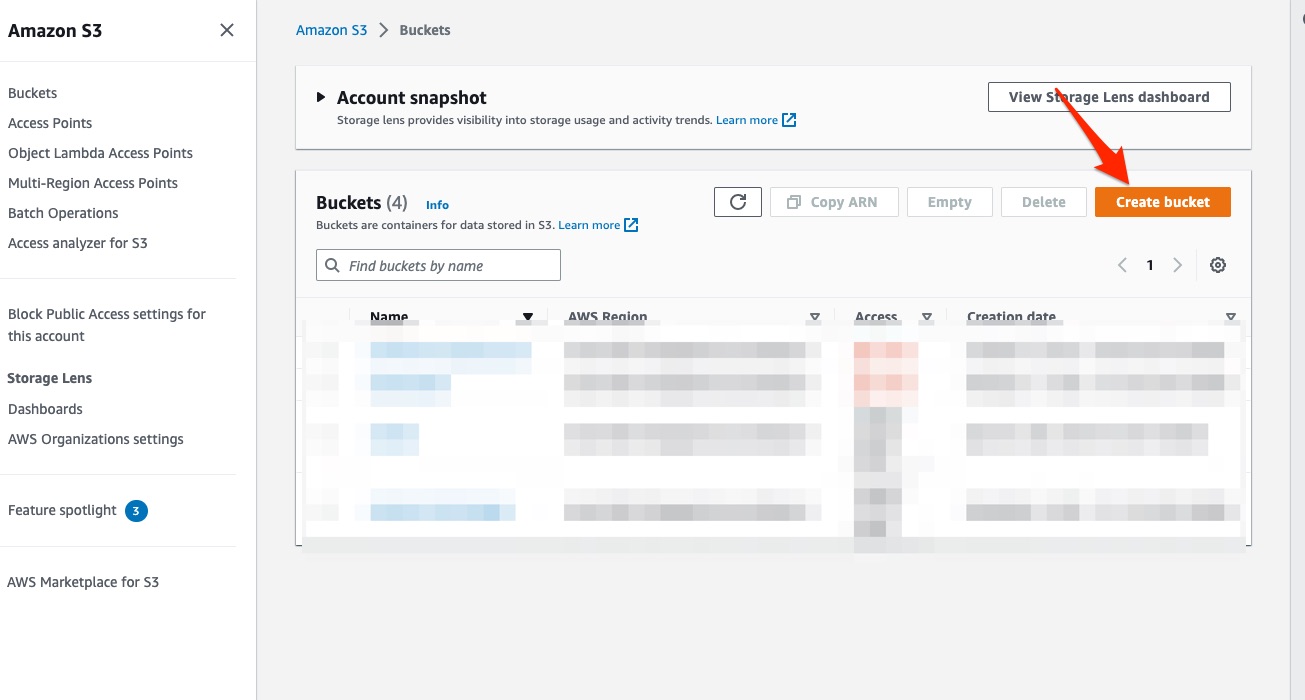This screenshot has width=1305, height=700.
Task: Refresh the bucket list
Action: click(737, 201)
